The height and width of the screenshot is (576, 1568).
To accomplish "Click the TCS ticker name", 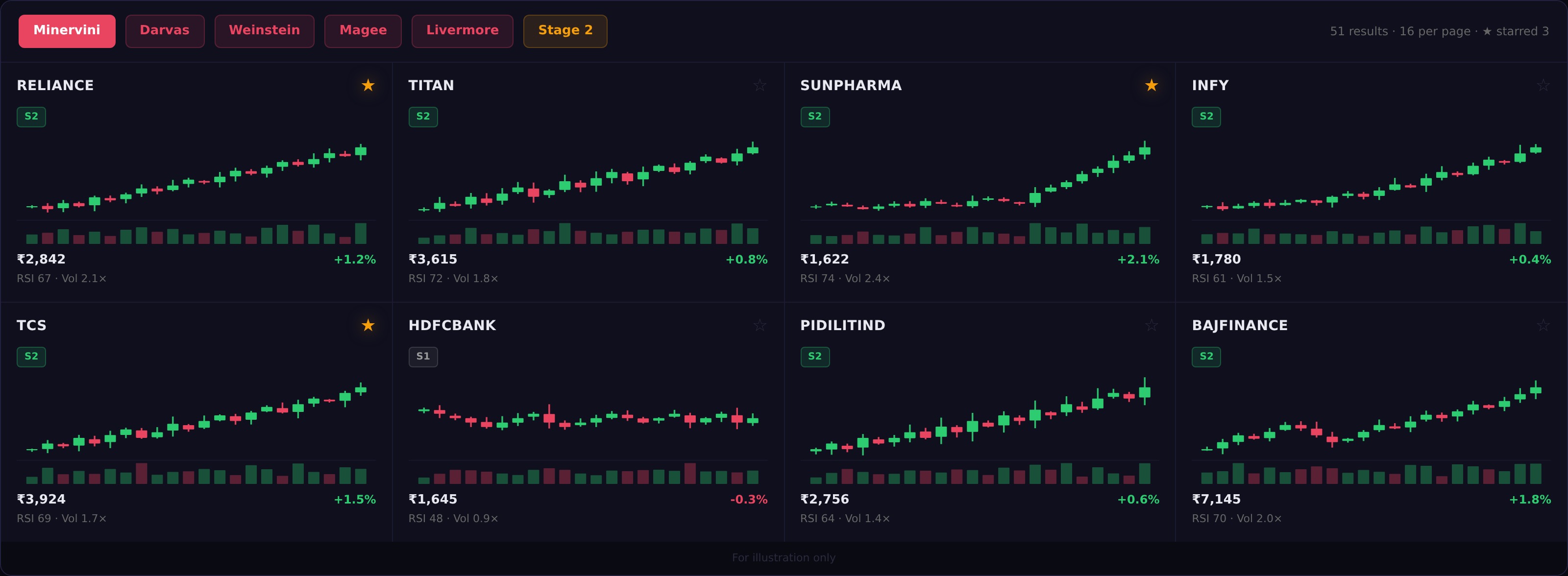I will tap(32, 326).
